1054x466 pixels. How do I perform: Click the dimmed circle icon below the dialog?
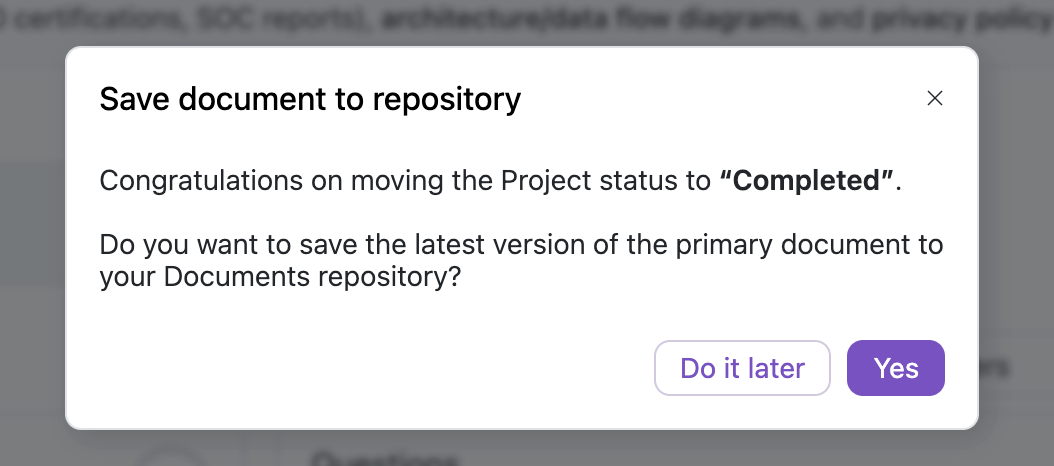click(x=170, y=458)
